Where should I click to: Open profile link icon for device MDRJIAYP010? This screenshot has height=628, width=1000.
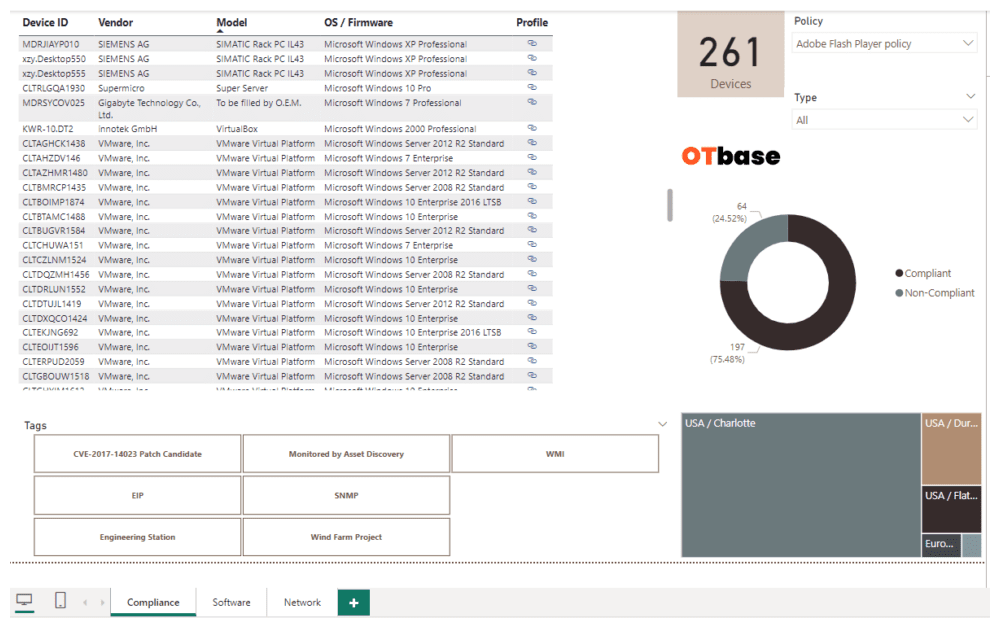coord(532,44)
